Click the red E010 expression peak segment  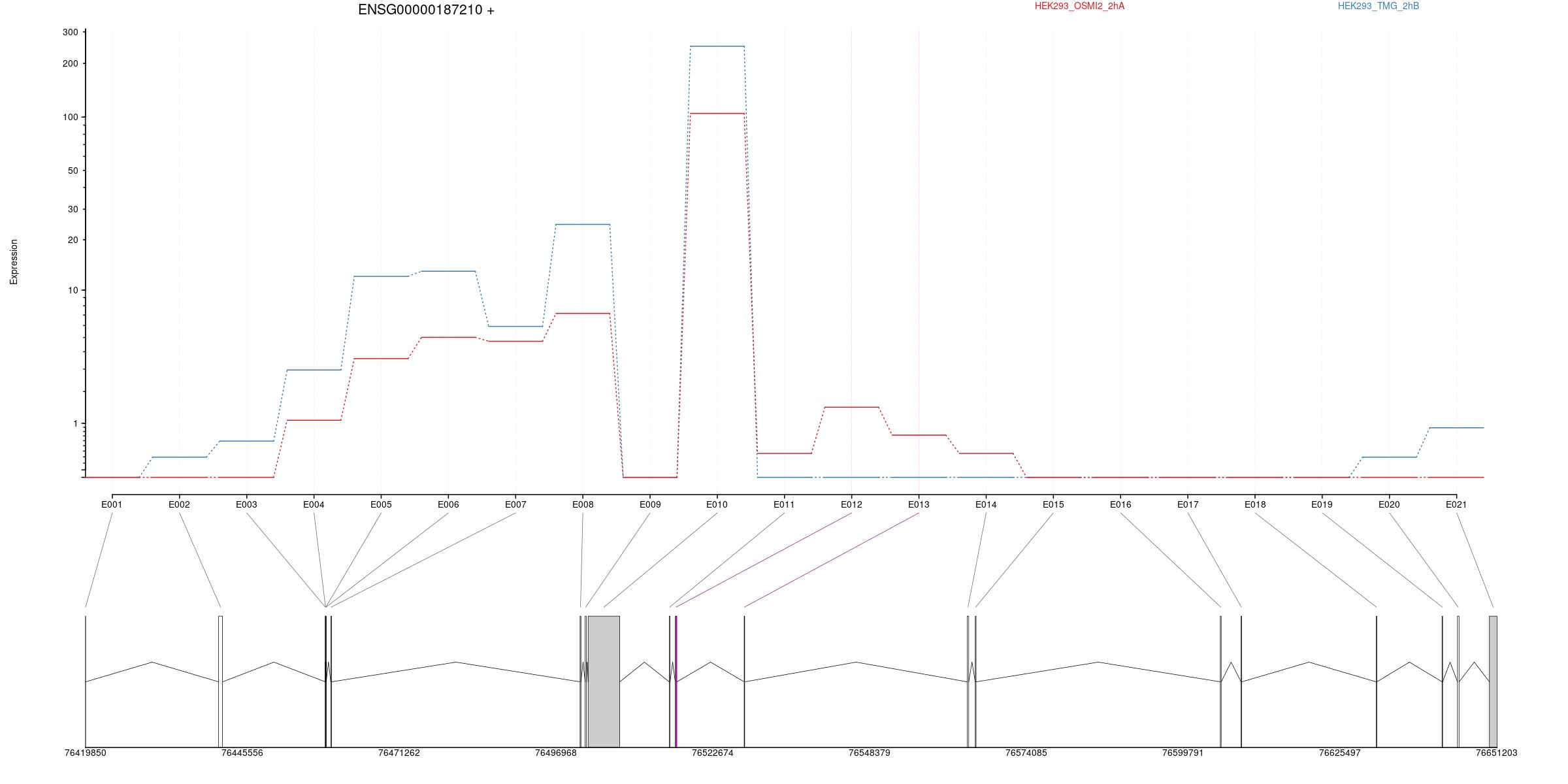(717, 114)
